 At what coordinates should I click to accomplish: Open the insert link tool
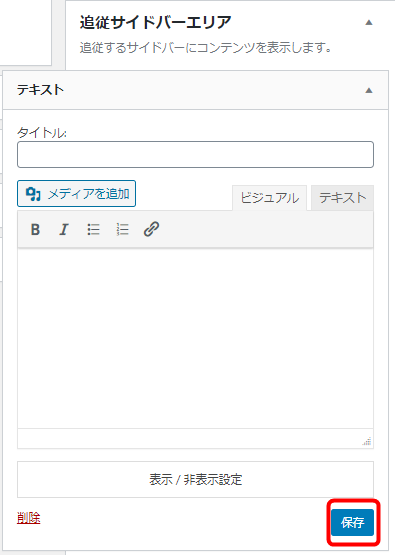coord(151,229)
